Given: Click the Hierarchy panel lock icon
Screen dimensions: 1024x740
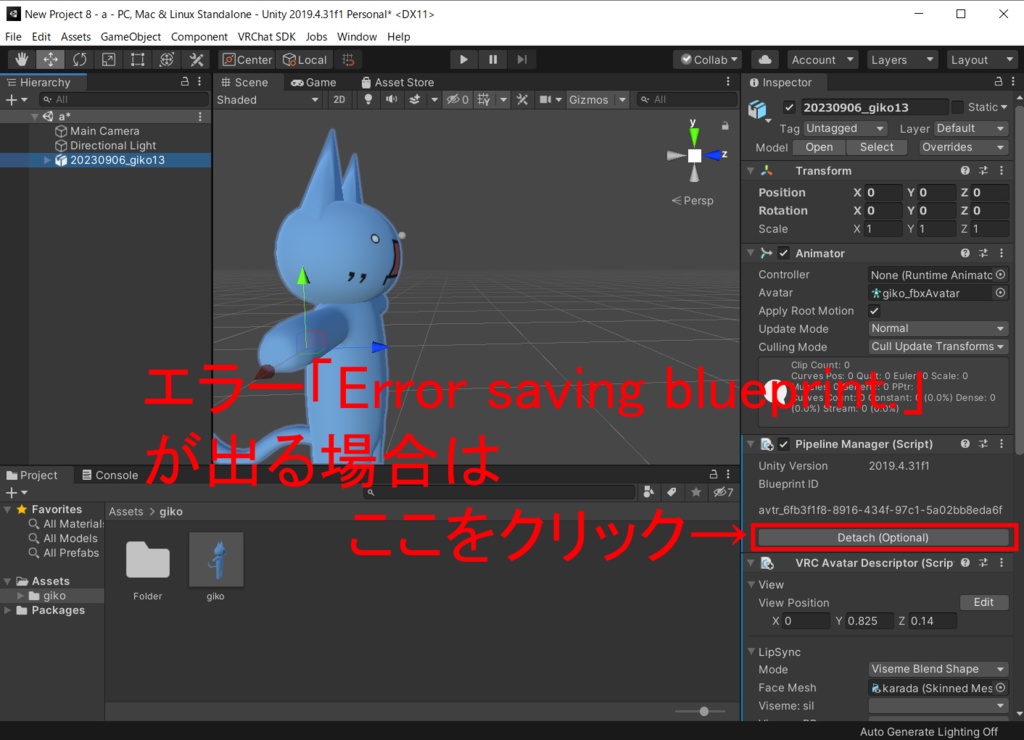Looking at the screenshot, I should coord(185,82).
